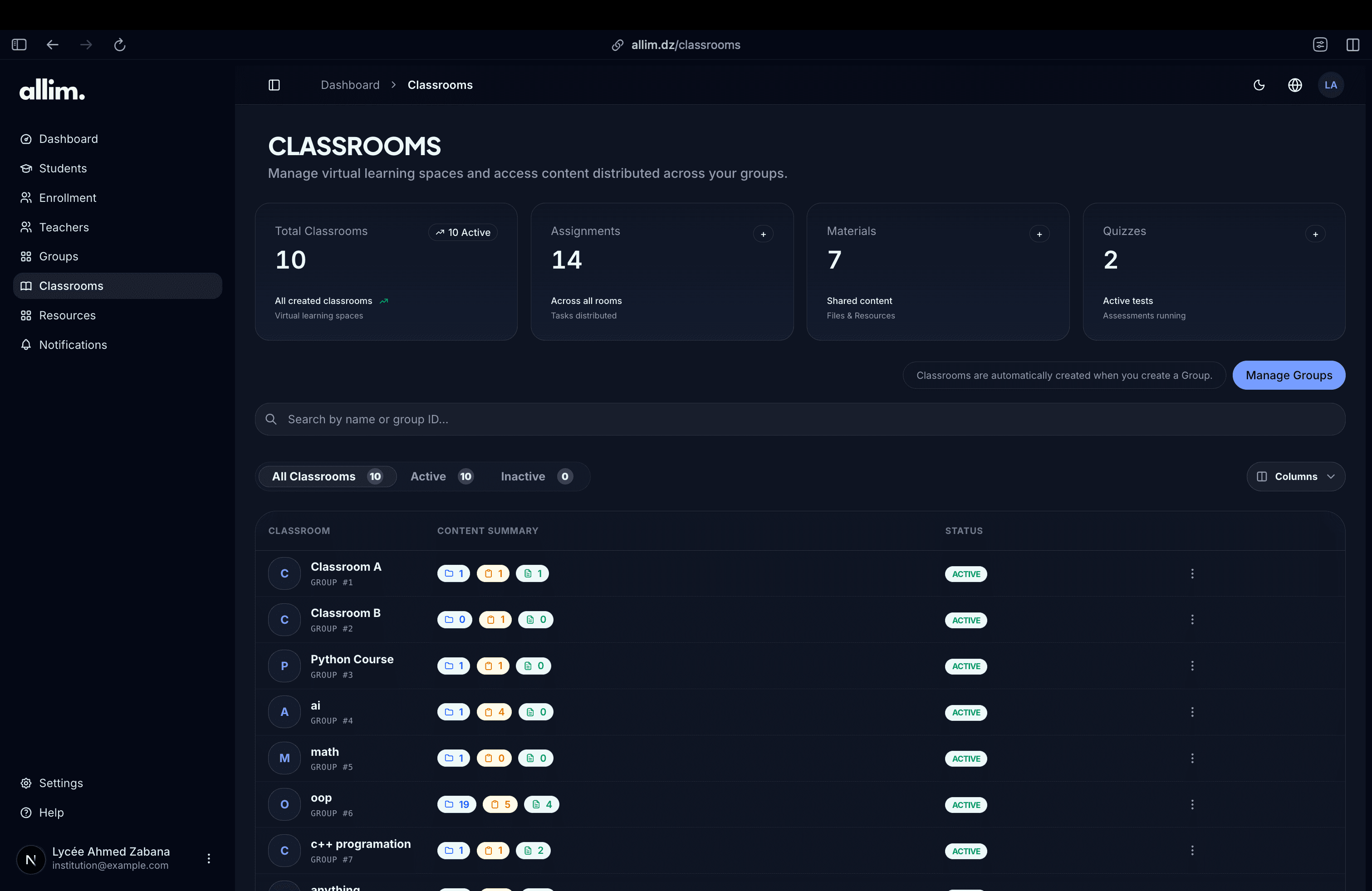The image size is (1372, 891).
Task: Open the Classroom A row actions menu
Action: coord(1192,573)
